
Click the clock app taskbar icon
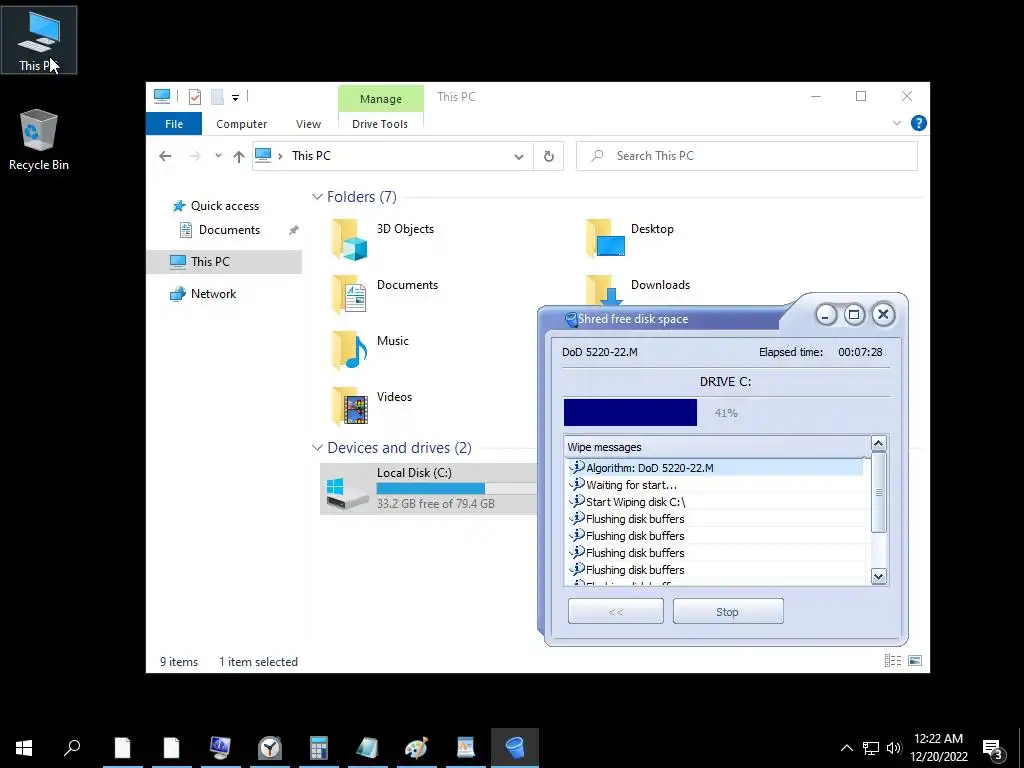pos(269,748)
